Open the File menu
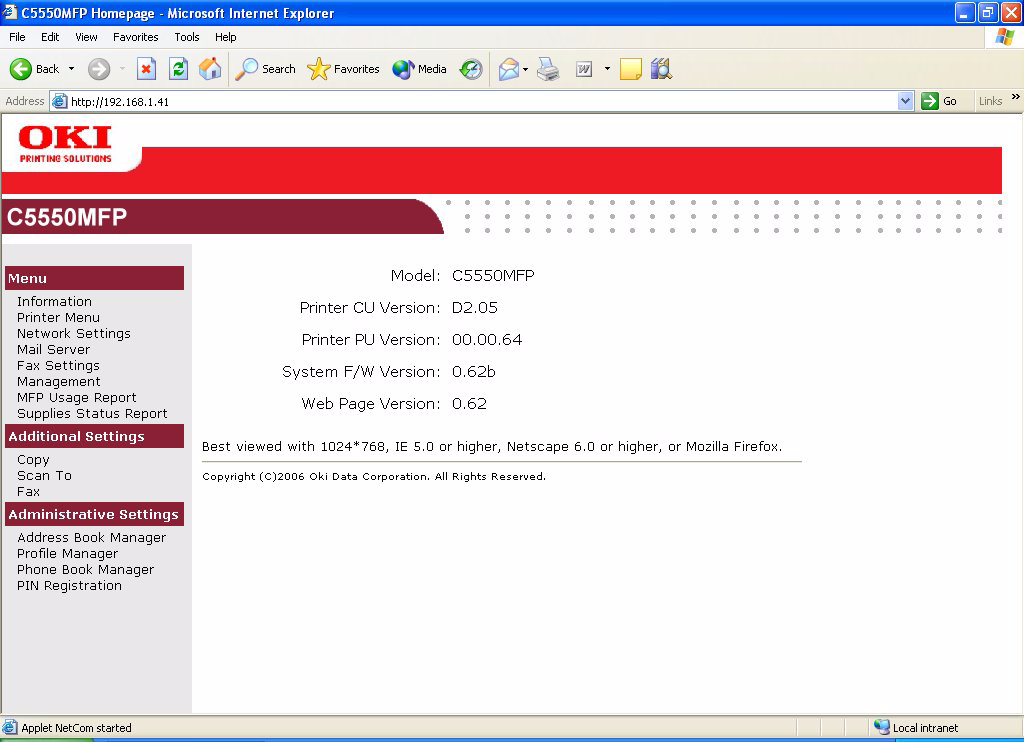Image resolution: width=1024 pixels, height=742 pixels. [17, 37]
